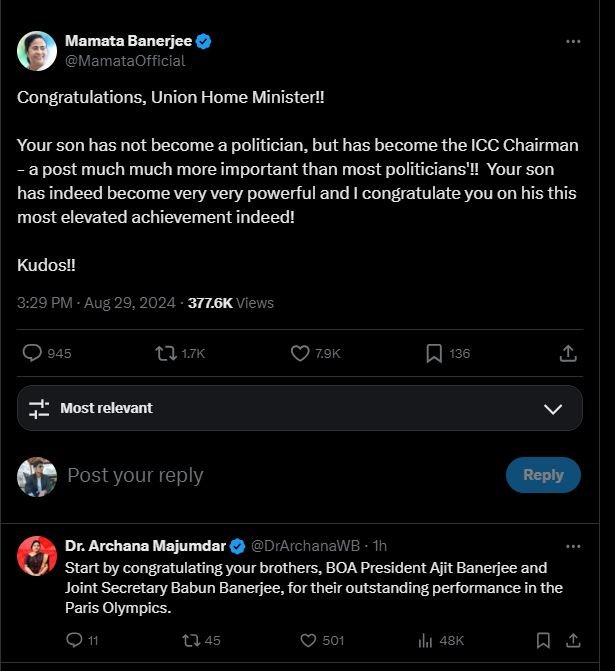This screenshot has height=671, width=615.
Task: View analytics of reply with 48K views
Action: tap(424, 640)
